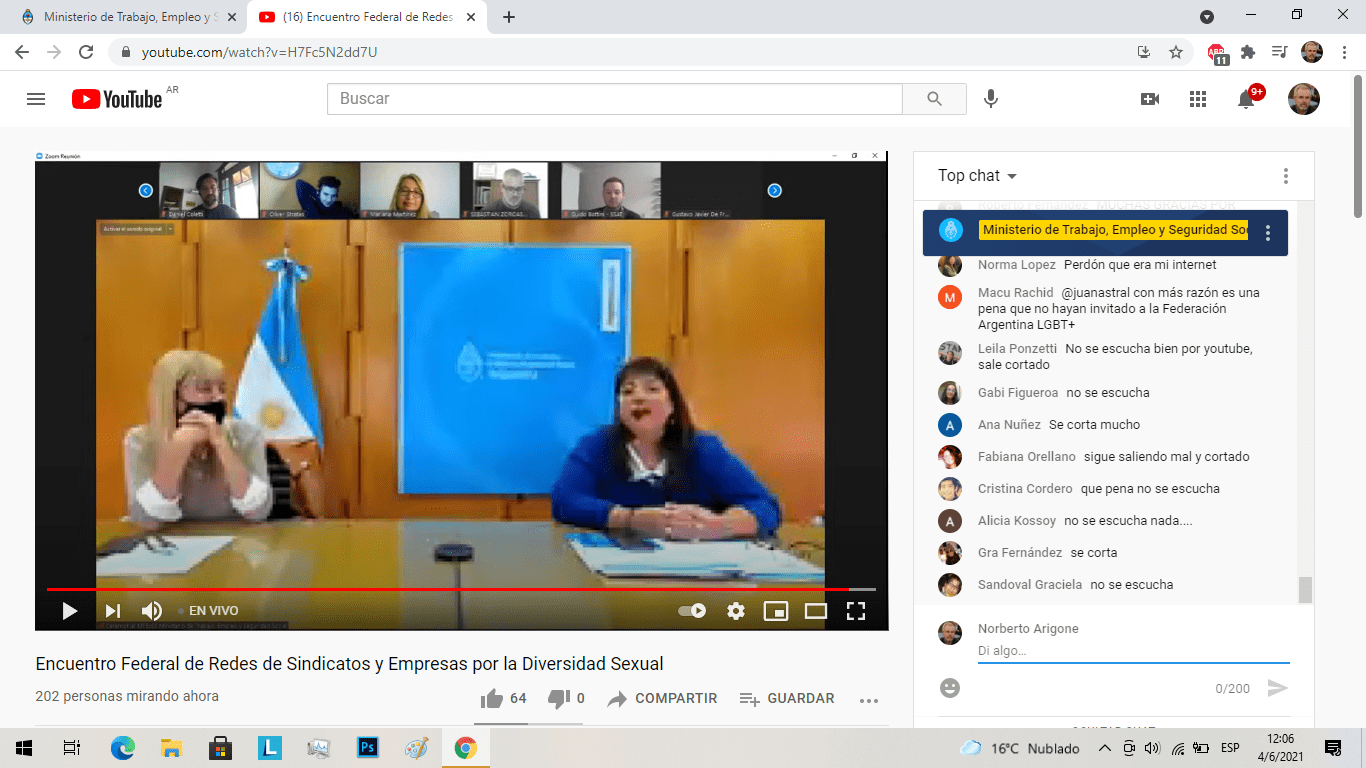Show hidden system tray icons
1366x768 pixels.
1104,748
